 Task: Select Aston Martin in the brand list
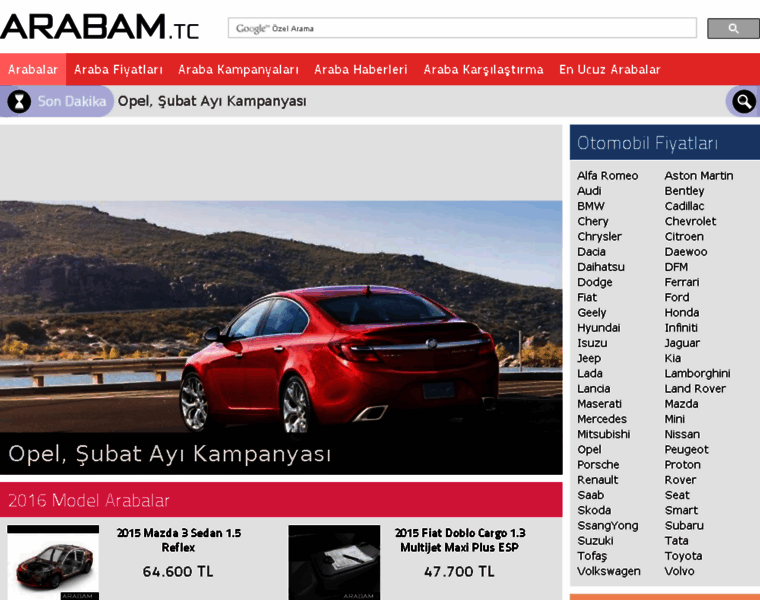698,175
